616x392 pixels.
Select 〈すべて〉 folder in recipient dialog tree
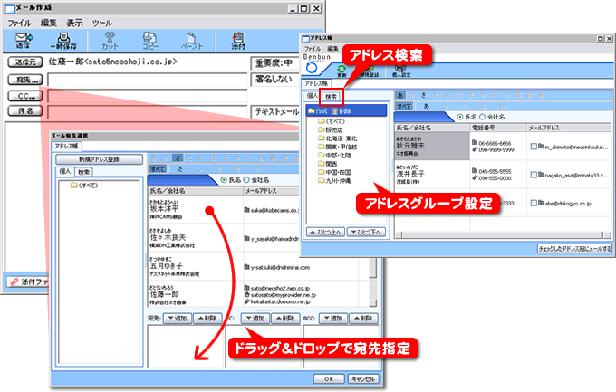pyautogui.click(x=84, y=185)
